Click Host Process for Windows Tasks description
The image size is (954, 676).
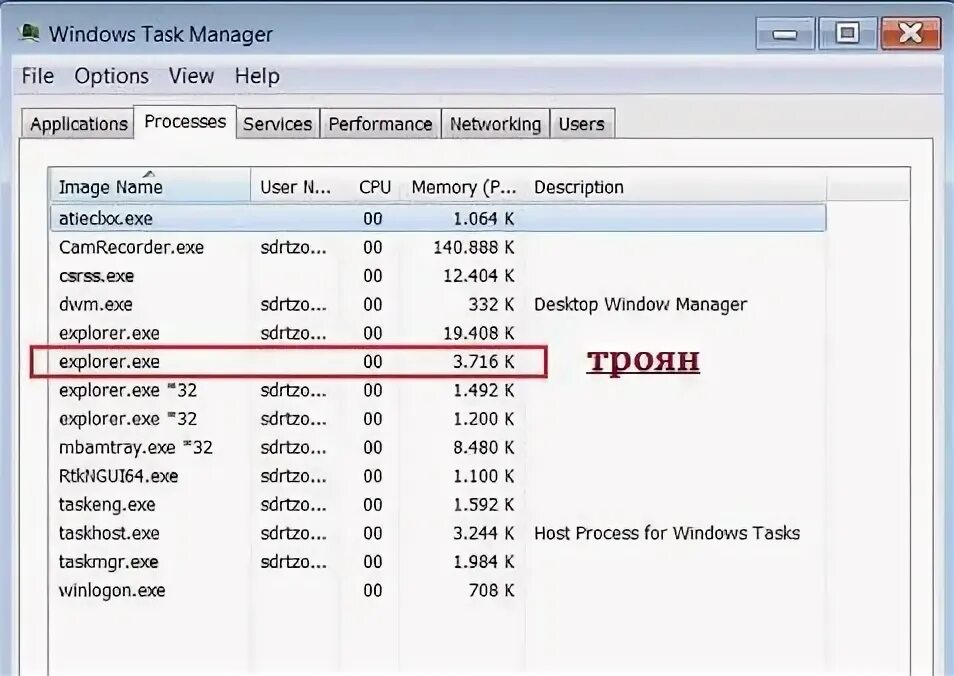[667, 533]
